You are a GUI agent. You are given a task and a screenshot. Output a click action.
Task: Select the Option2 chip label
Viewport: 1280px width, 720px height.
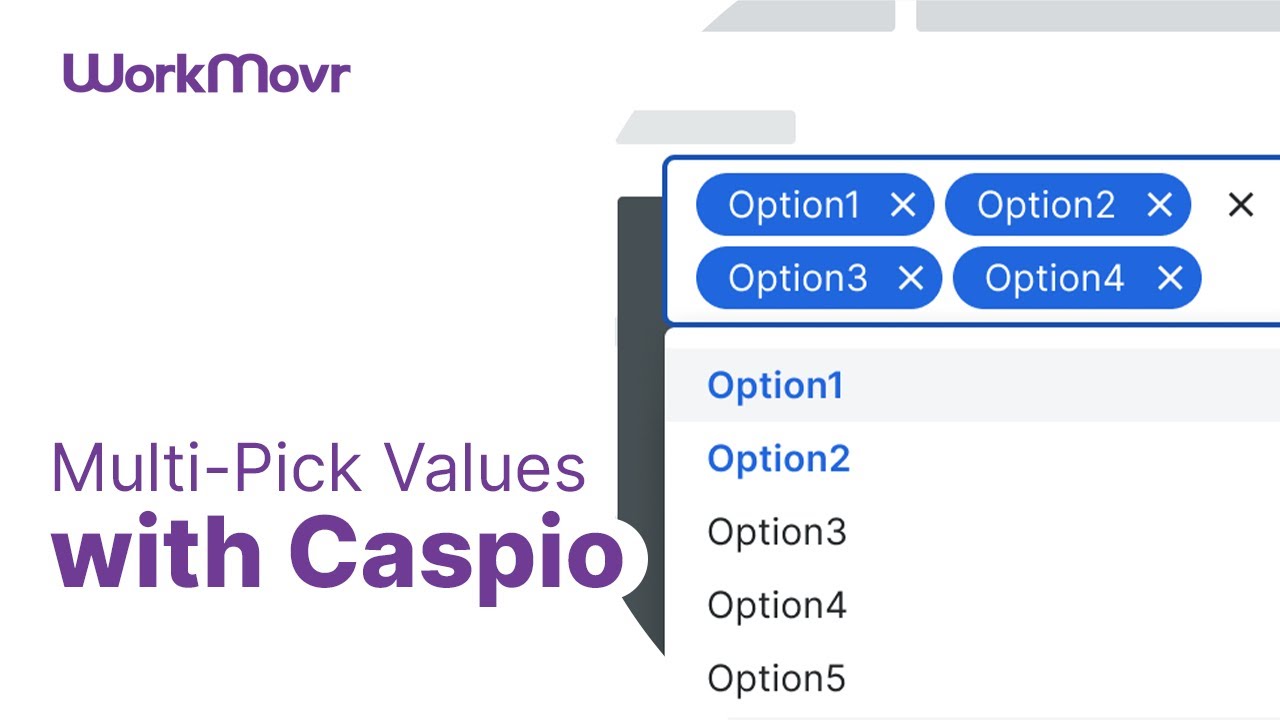(1045, 205)
